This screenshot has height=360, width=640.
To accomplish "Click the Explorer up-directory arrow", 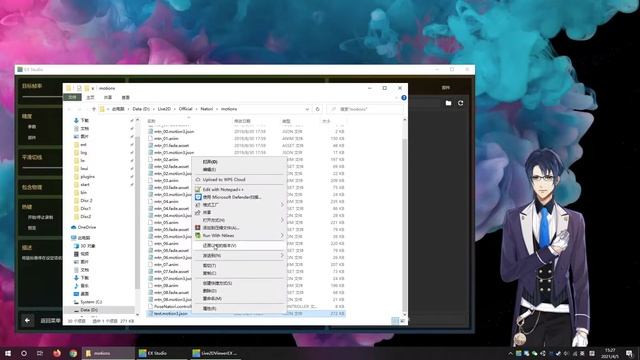I will 94,109.
